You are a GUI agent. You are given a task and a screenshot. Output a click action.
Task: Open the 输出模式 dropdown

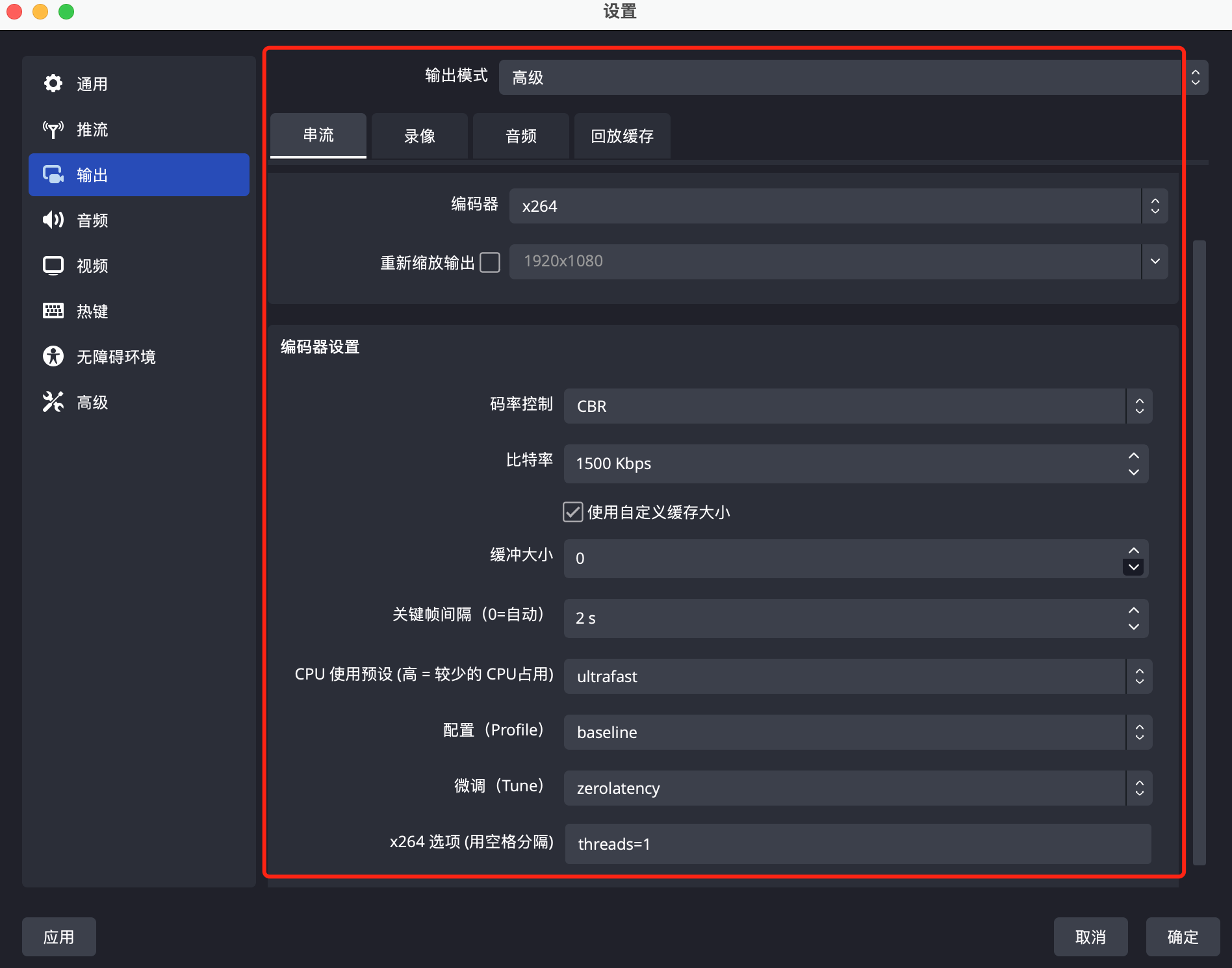coord(853,77)
